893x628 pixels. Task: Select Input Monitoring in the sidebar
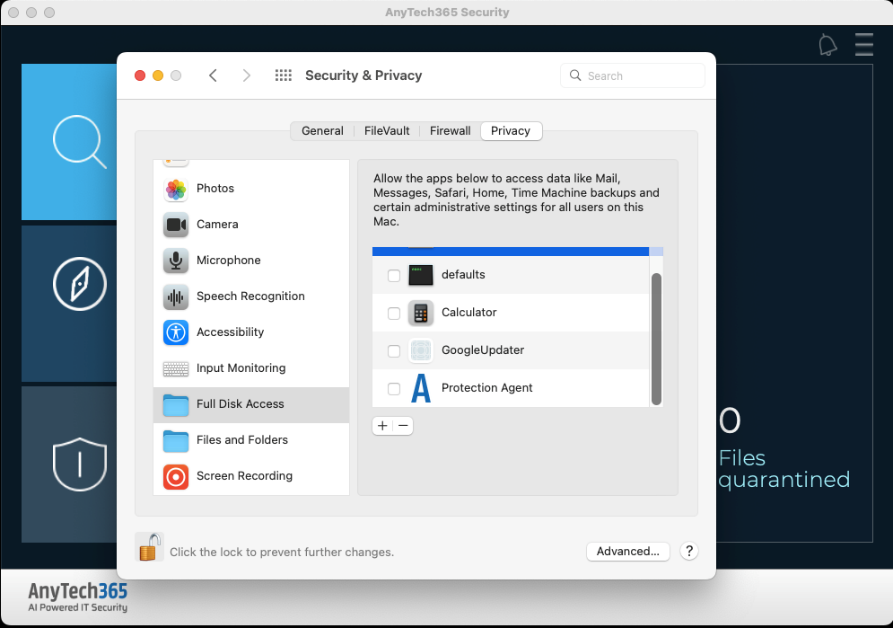click(x=251, y=368)
